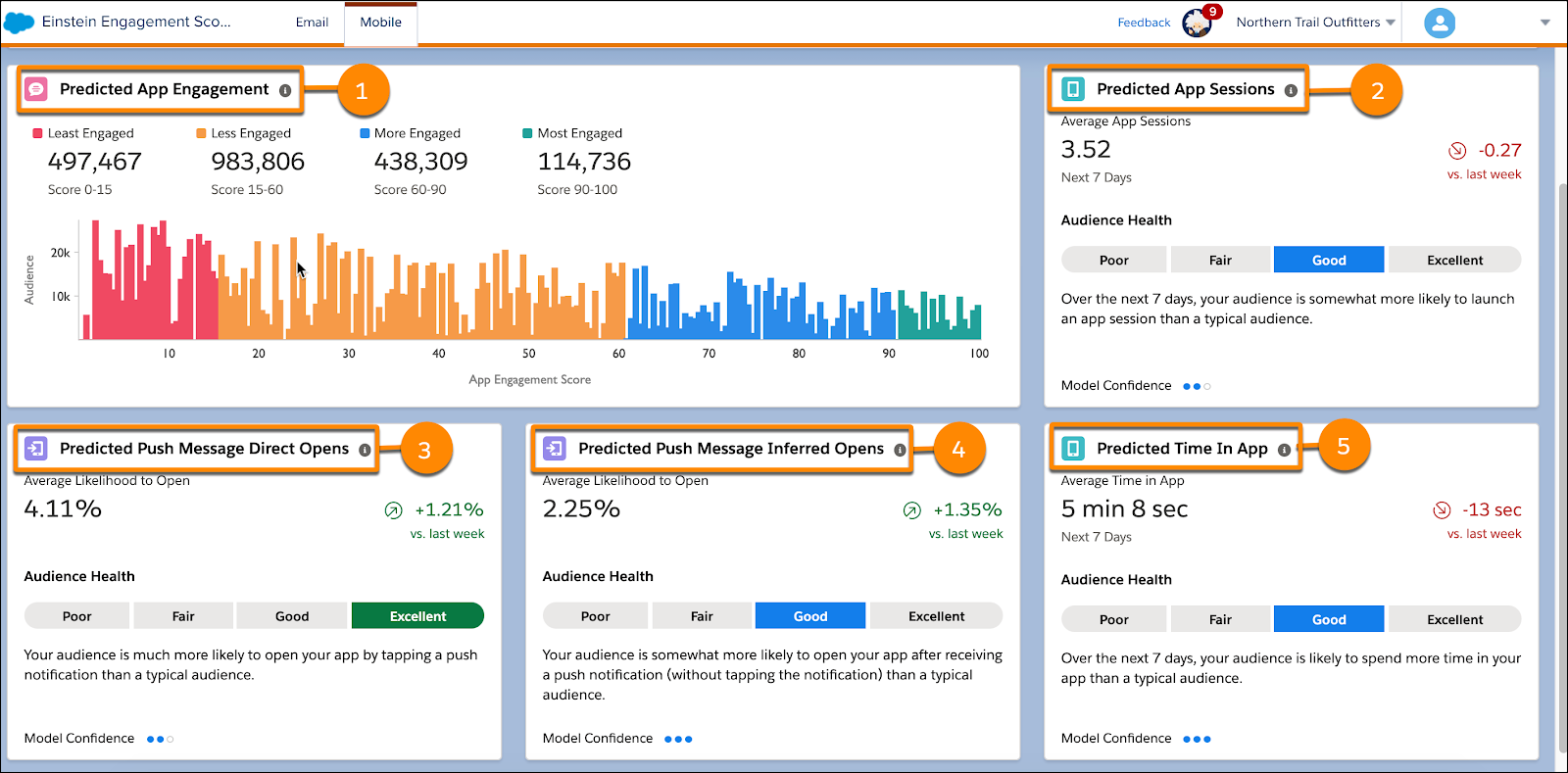The image size is (1568, 773).
Task: Select Excellent in Time In App Audience Health
Action: pos(1454,619)
